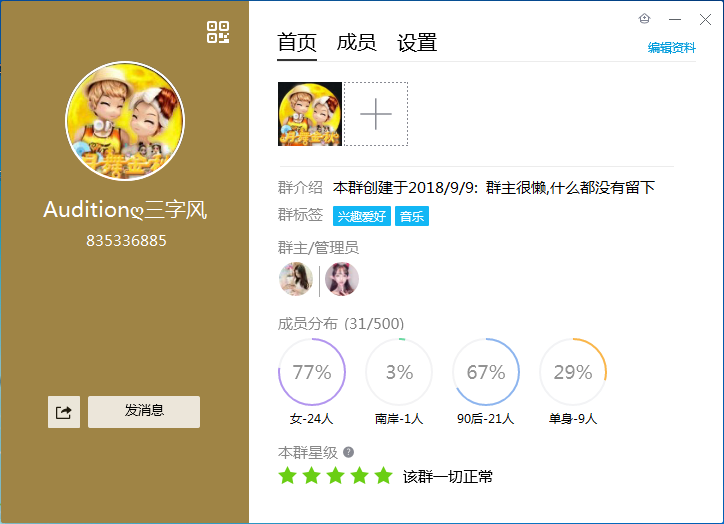Open the 编辑资料 link
724x524 pixels.
[671, 48]
